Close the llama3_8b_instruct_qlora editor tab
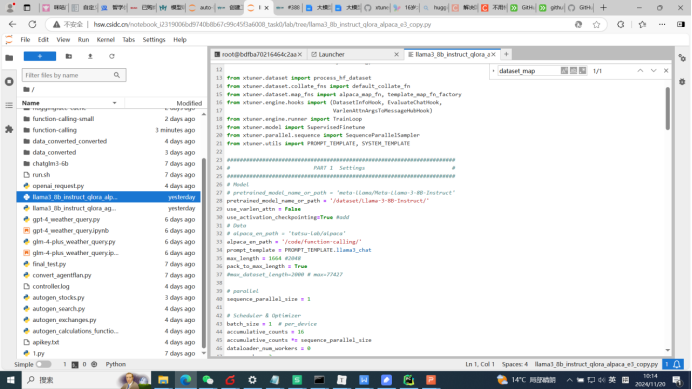Screen dimensions: 692x389 tap(493, 54)
